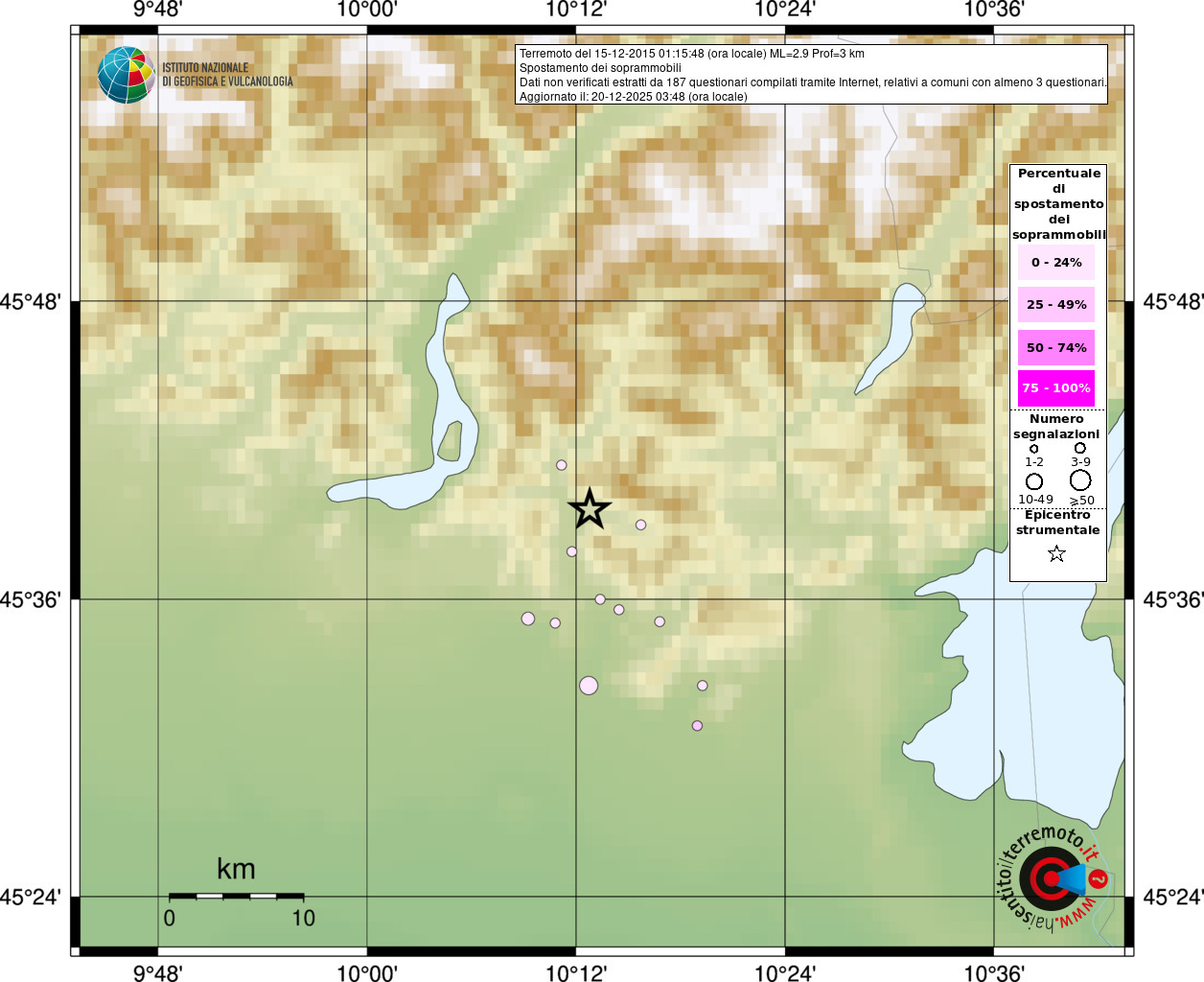Screen dimensions: 1204x982
Task: Click the earthquake info header text box
Action: pos(811,74)
